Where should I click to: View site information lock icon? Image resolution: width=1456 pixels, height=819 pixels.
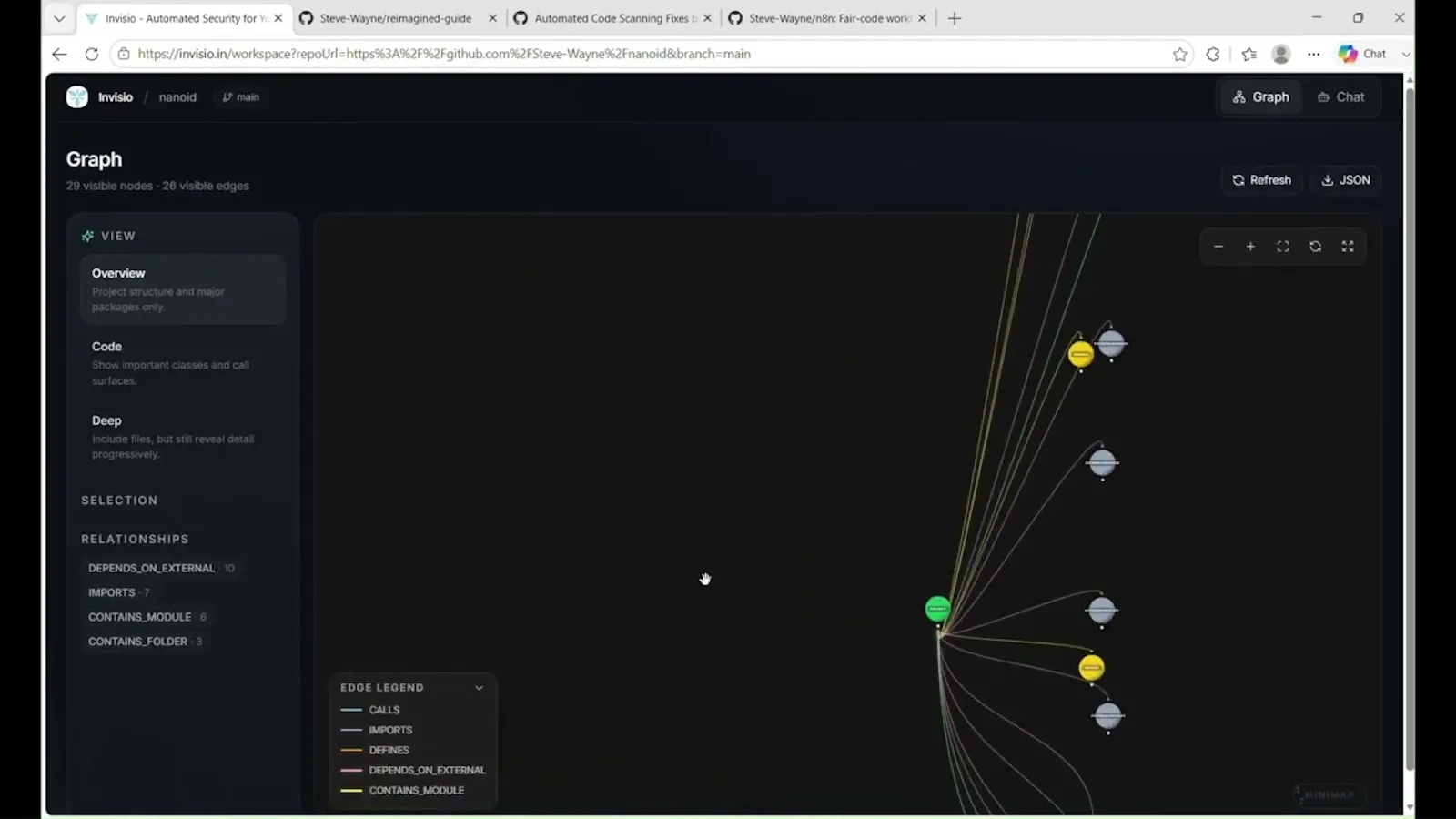pos(124,54)
